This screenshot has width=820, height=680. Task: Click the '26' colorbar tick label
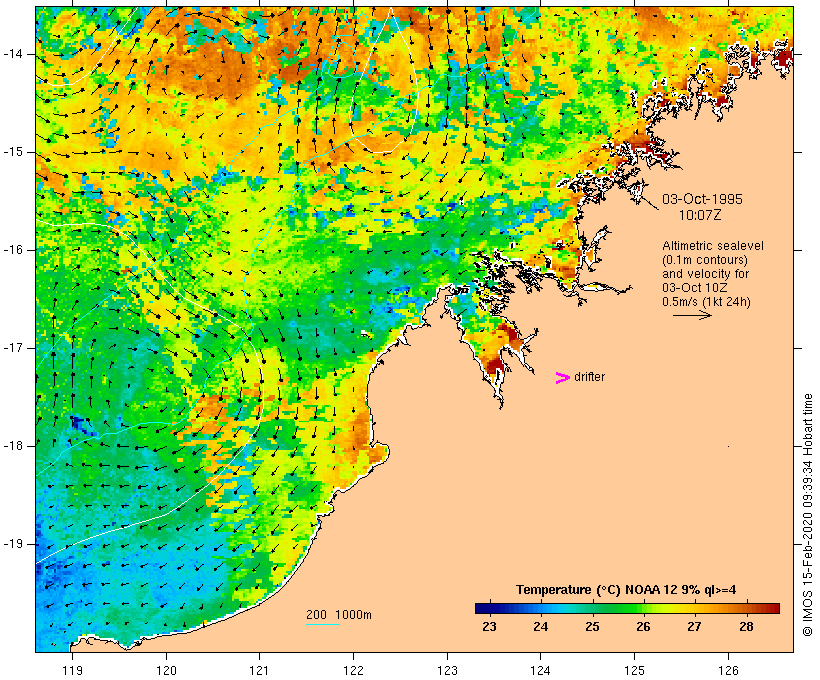click(x=643, y=627)
